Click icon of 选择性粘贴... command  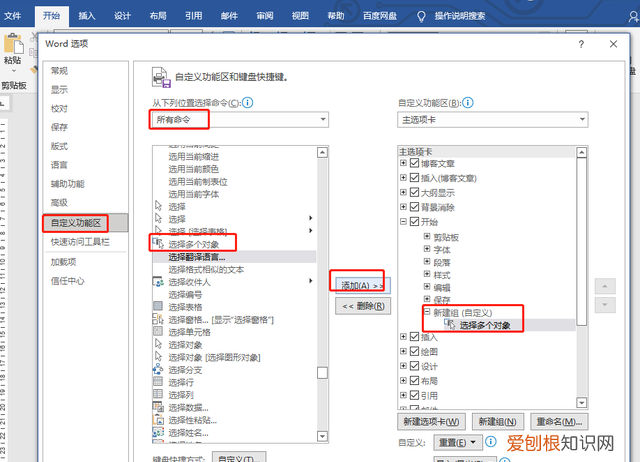coord(158,420)
